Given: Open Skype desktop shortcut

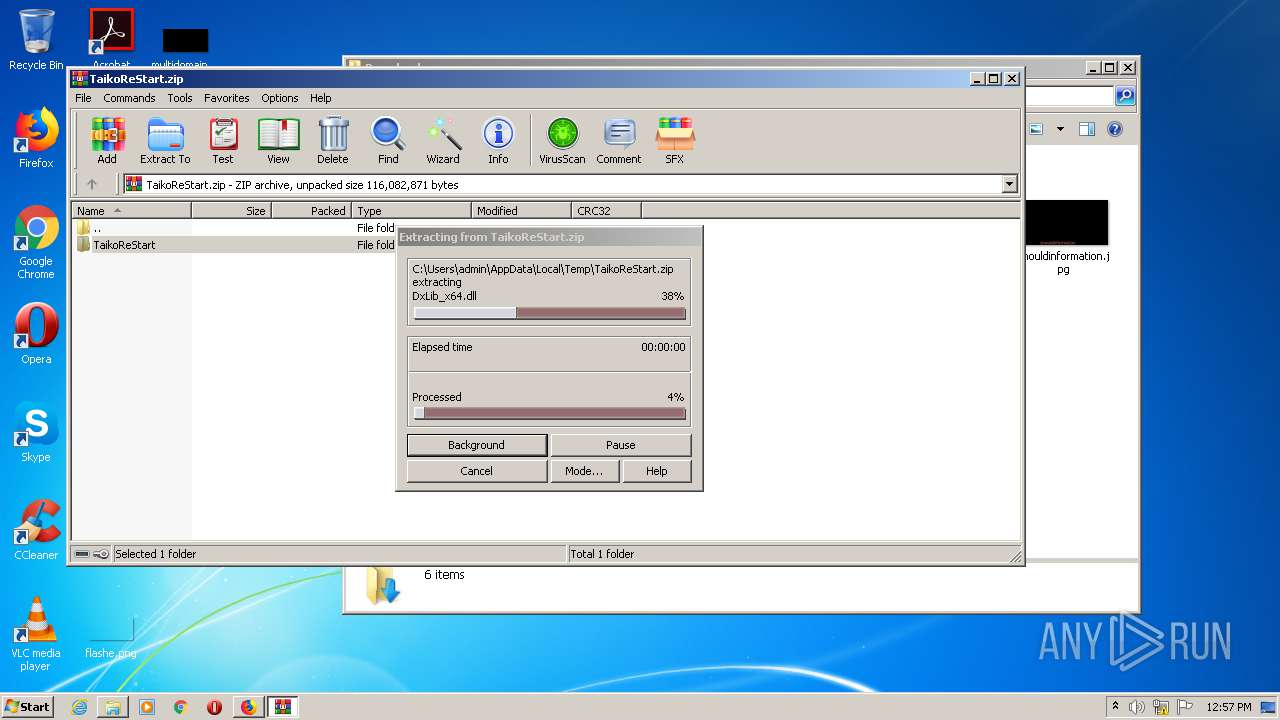Looking at the screenshot, I should [36, 432].
